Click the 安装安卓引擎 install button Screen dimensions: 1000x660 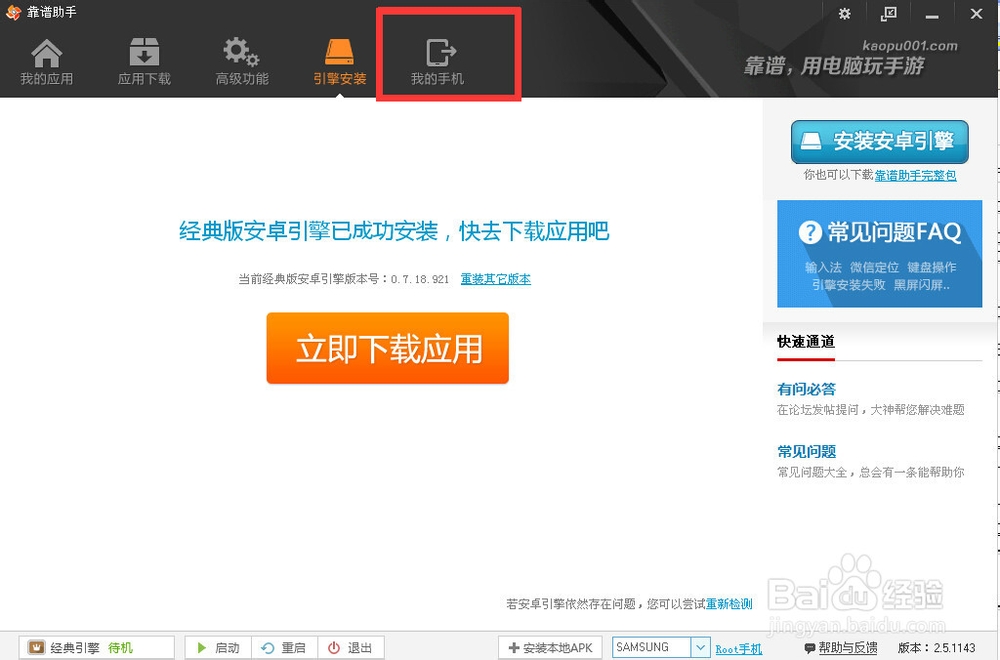coord(879,141)
